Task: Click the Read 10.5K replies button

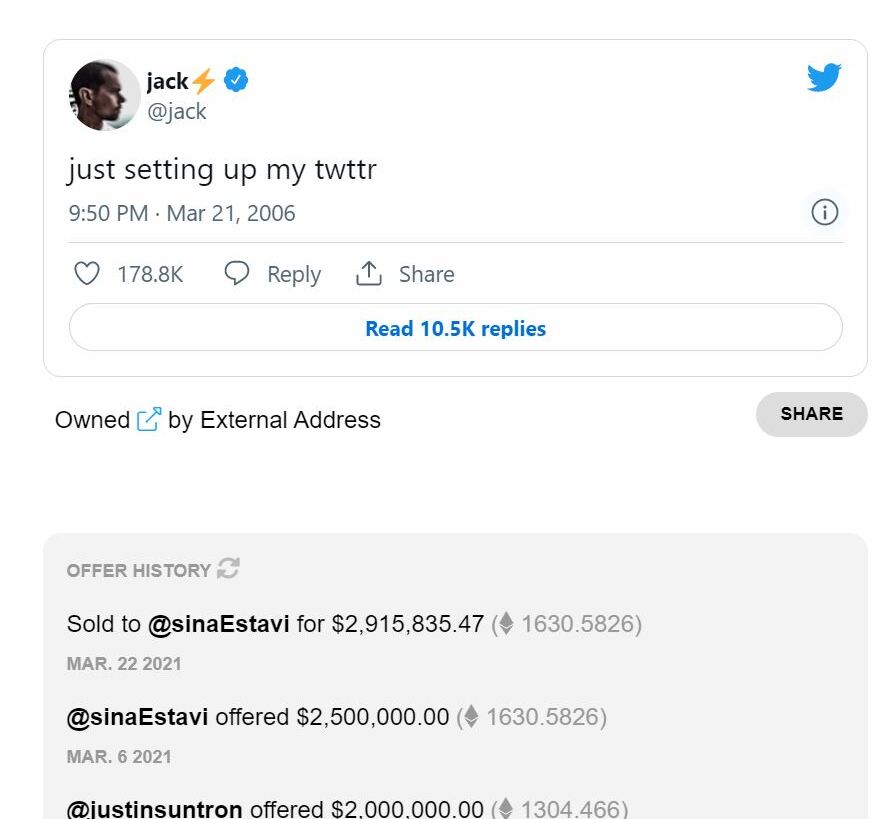Action: click(455, 328)
